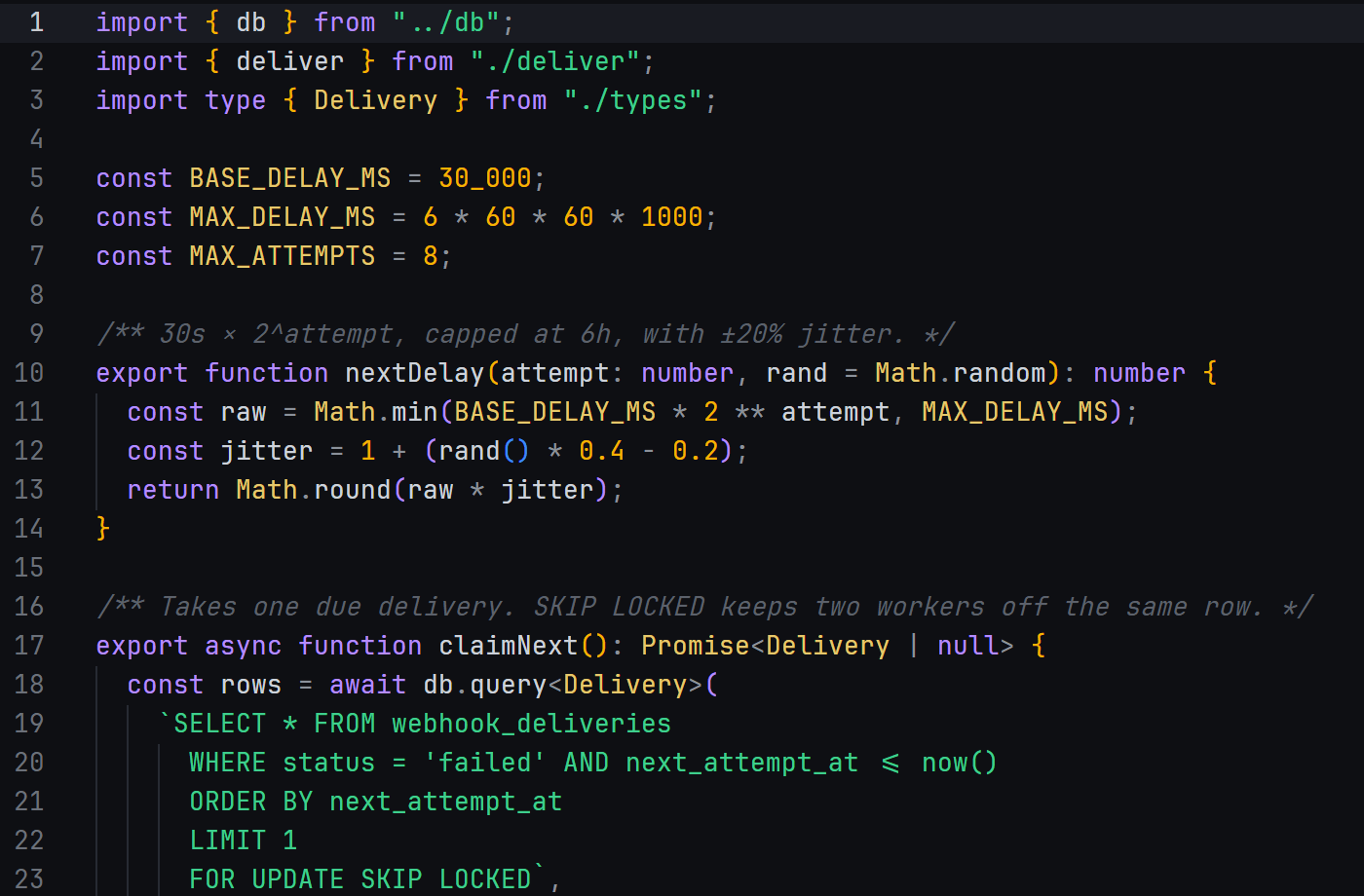Click the LIMIT 1 clause
This screenshot has height=896, width=1364.
[x=244, y=840]
